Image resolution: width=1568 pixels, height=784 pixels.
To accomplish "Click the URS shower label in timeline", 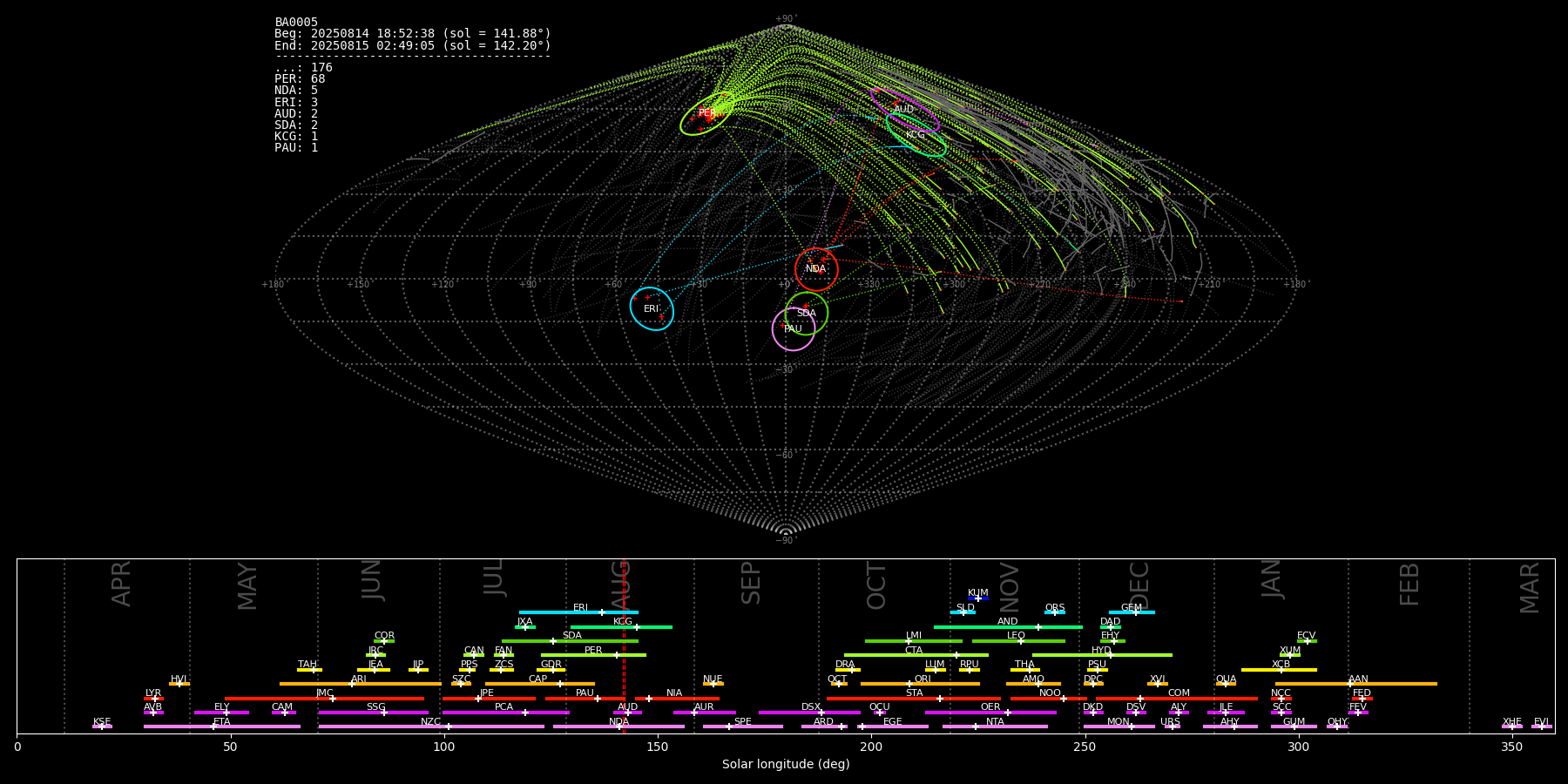I will pyautogui.click(x=1170, y=722).
